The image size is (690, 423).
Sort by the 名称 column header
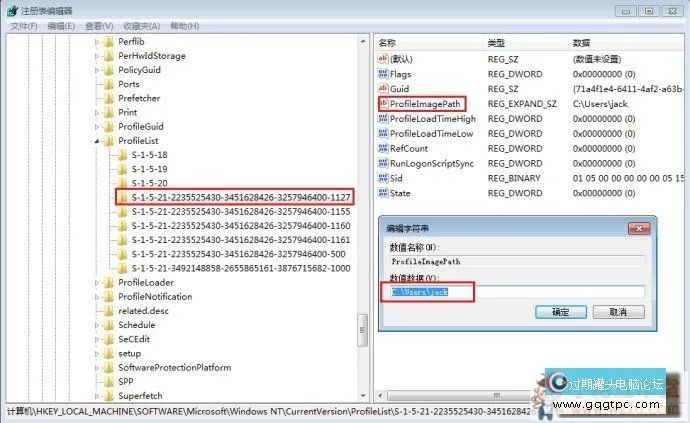(x=429, y=43)
